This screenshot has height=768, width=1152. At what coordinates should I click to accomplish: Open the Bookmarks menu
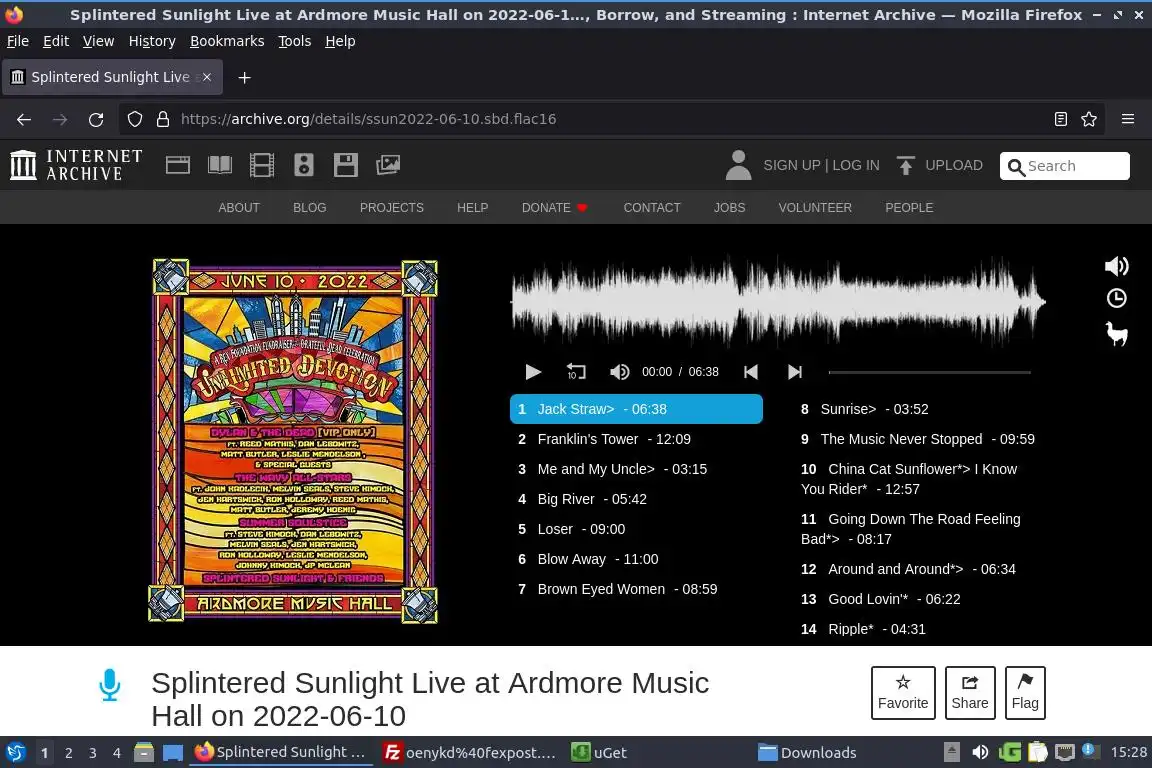227,41
